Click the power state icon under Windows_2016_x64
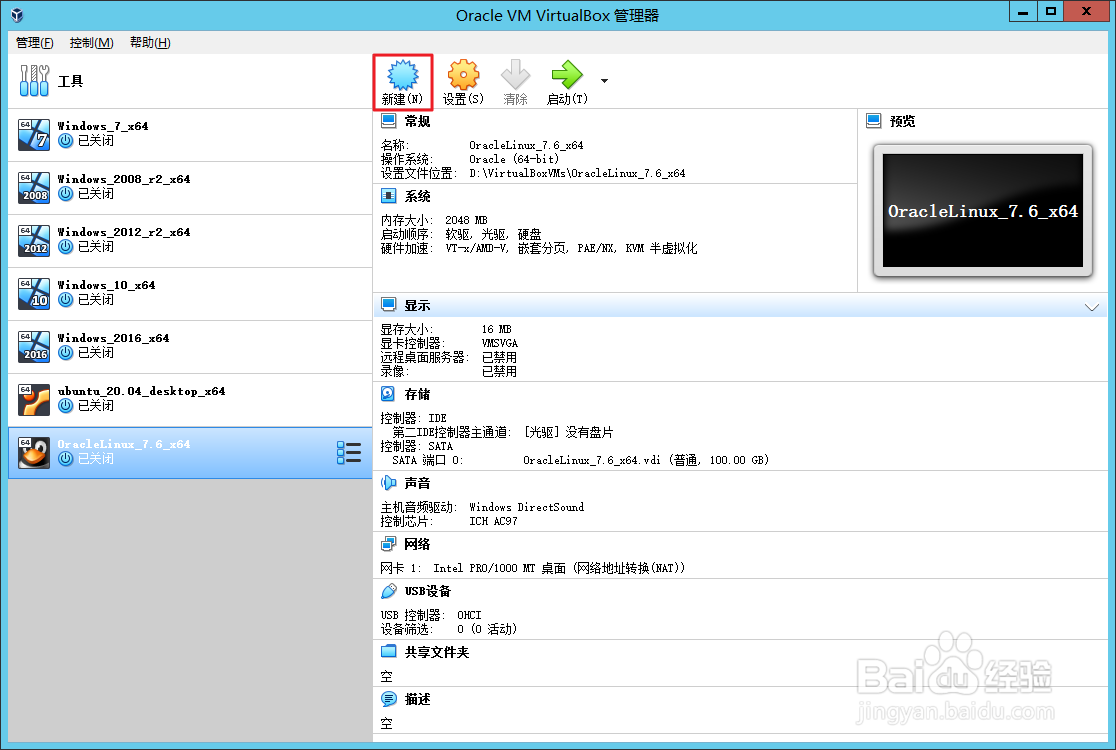 [x=65, y=352]
